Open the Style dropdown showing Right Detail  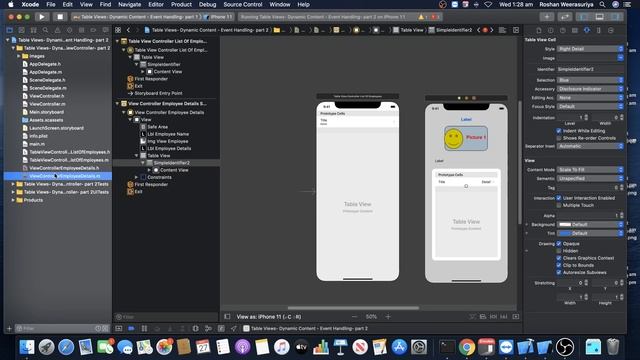pos(590,49)
